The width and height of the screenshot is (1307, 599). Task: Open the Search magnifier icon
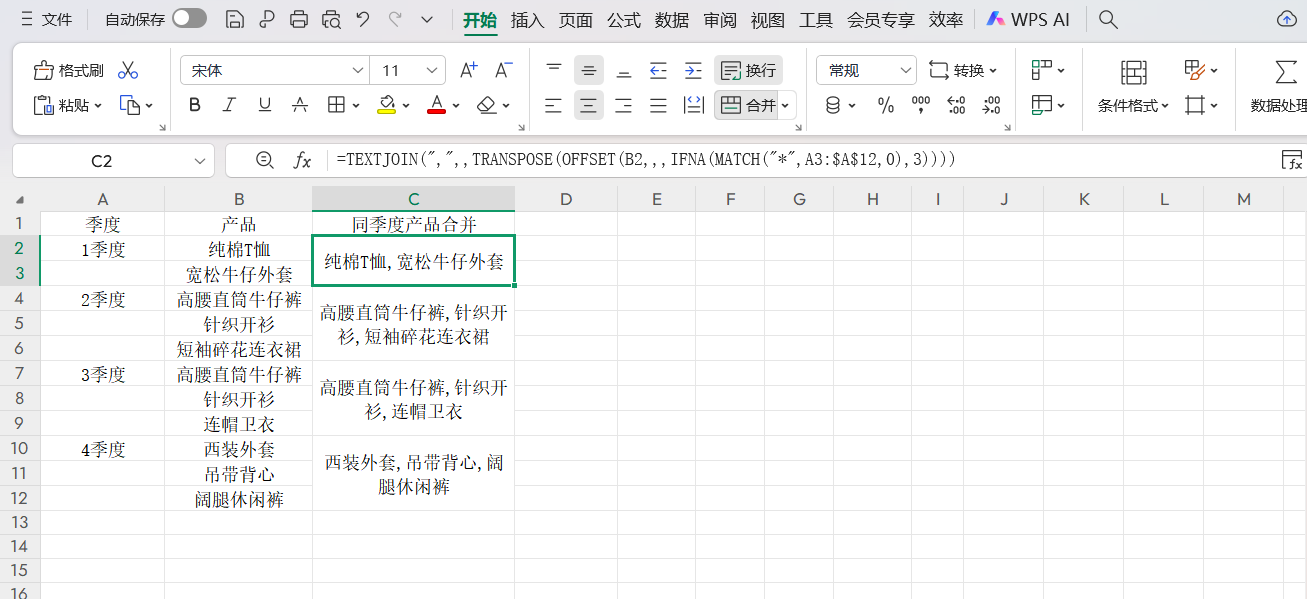coord(1107,18)
